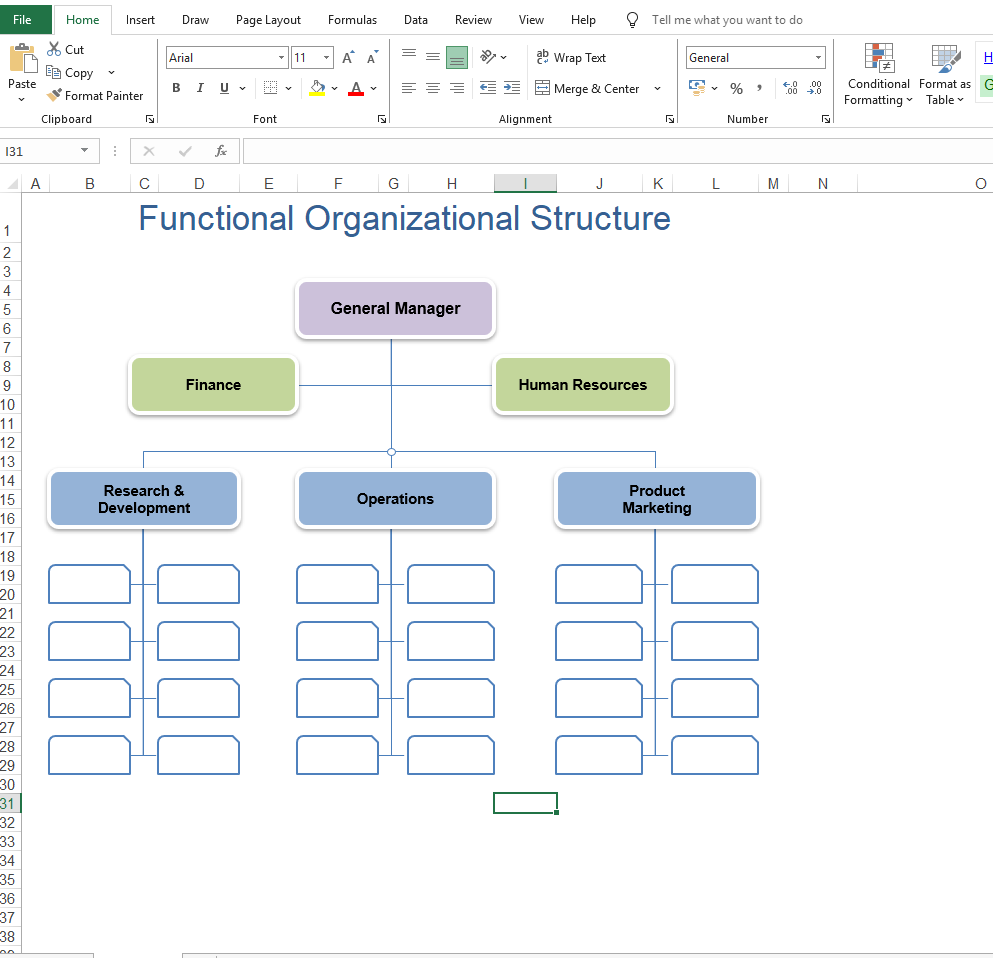Click the Insert Function fx icon
The image size is (993, 958).
[220, 151]
